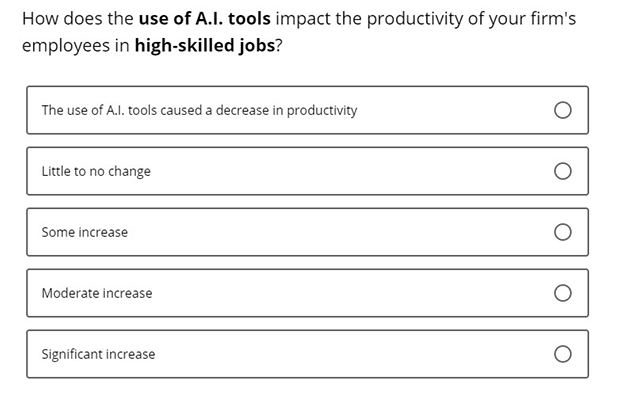Choose the bottom answer box 'Significant increase'
Screen dimensions: 620x411
click(x=308, y=354)
